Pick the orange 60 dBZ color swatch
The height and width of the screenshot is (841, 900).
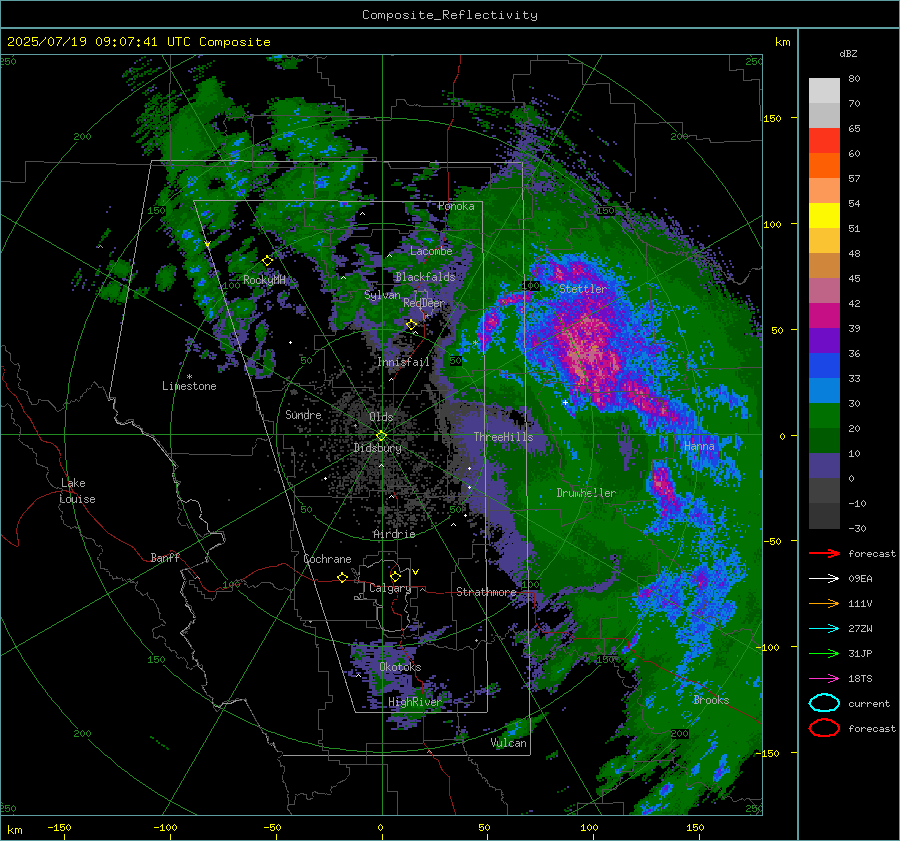coord(824,165)
